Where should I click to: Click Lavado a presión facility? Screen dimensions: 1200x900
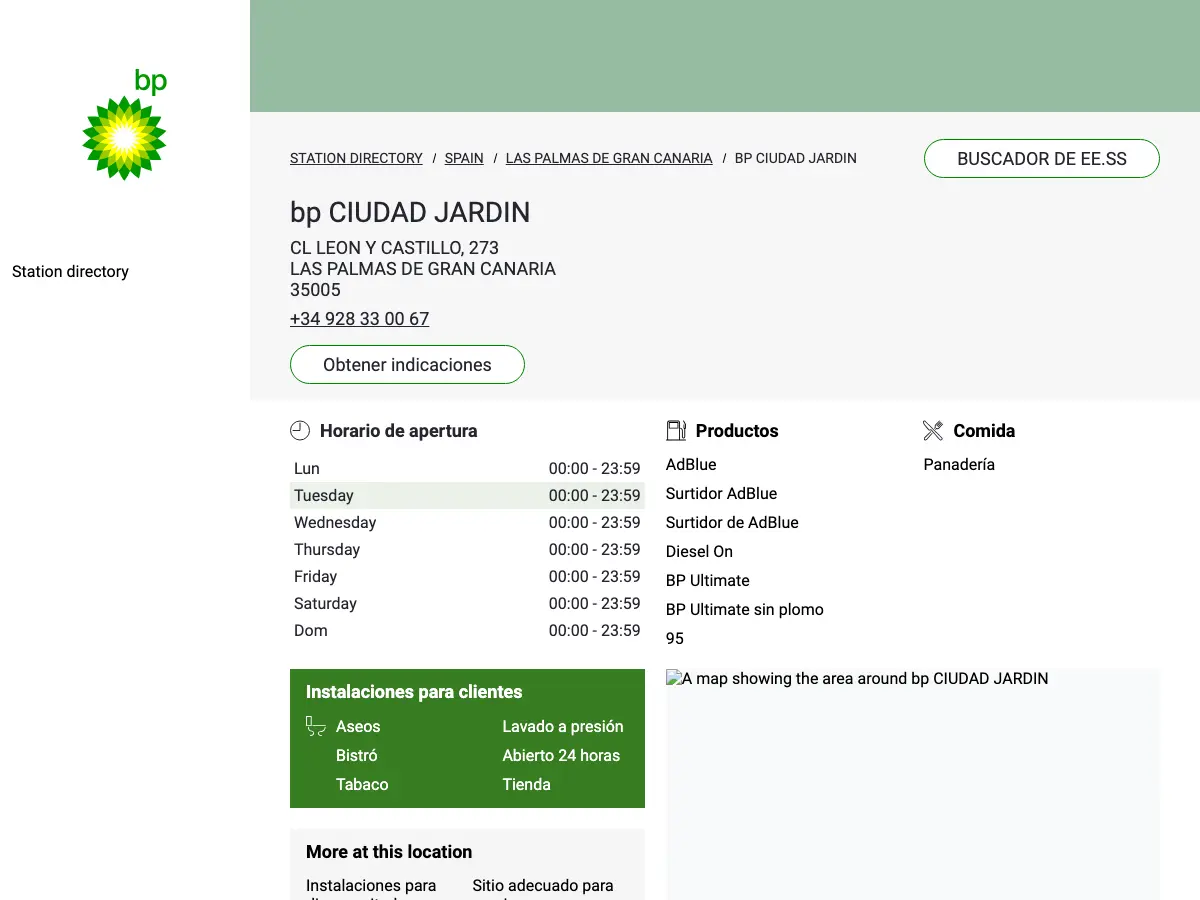563,726
